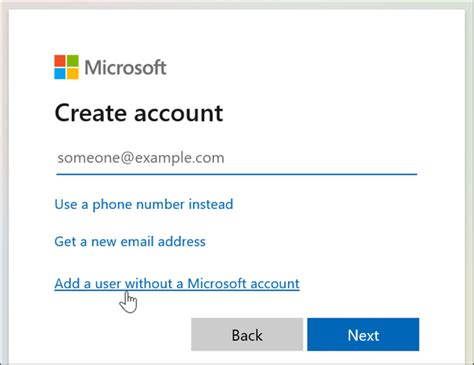Continue with the blue Next button
The image size is (474, 365).
click(x=363, y=335)
